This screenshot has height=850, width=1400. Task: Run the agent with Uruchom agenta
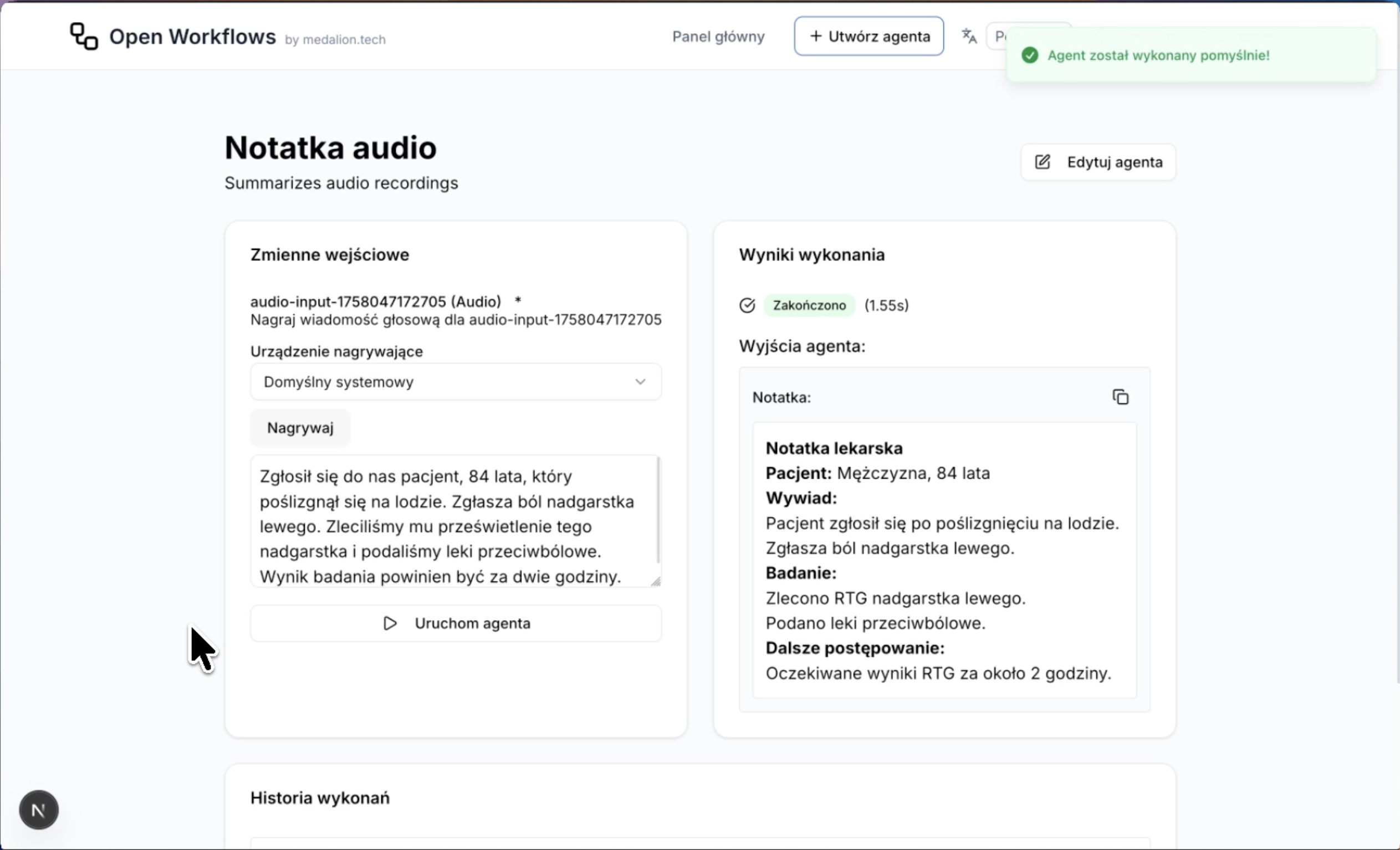point(456,623)
